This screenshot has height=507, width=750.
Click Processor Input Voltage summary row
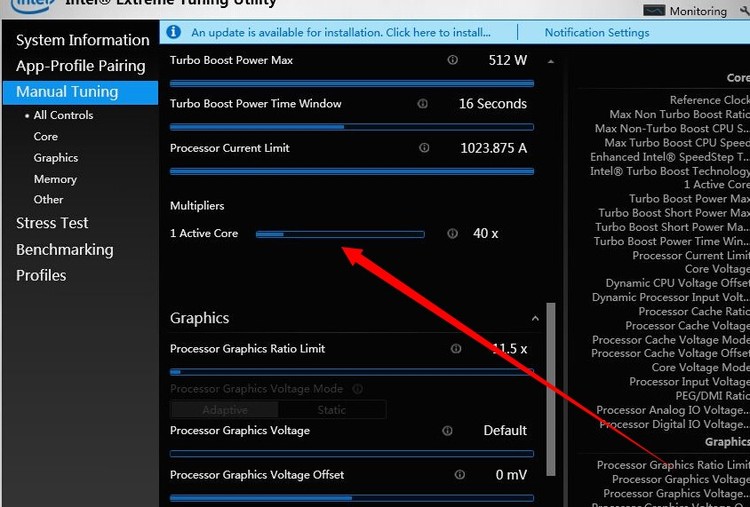(x=689, y=382)
